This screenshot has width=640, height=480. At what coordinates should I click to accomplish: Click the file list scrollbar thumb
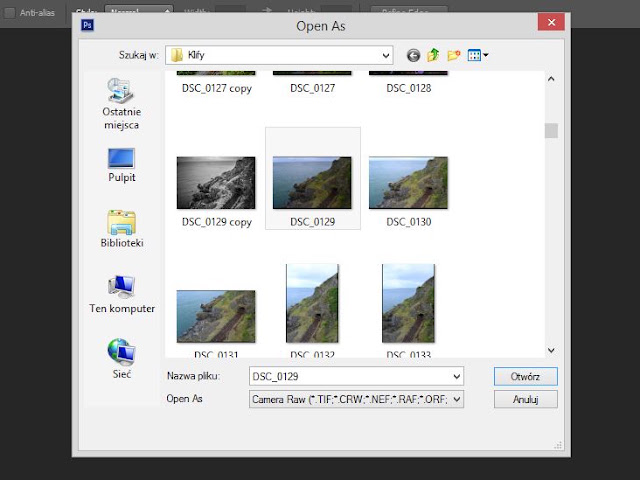(x=551, y=131)
